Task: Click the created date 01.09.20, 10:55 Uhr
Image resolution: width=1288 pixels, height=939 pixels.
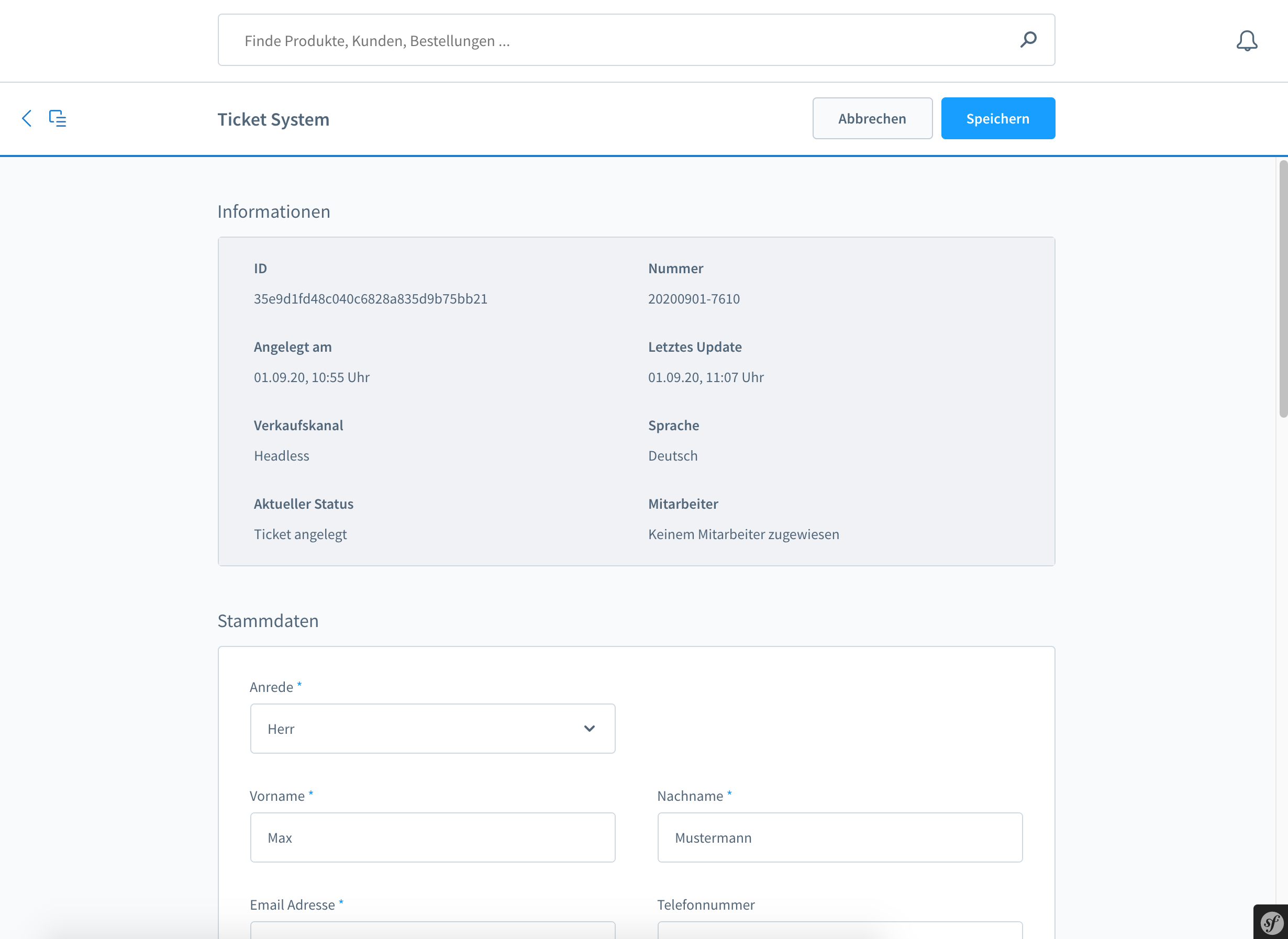Action: pos(312,377)
